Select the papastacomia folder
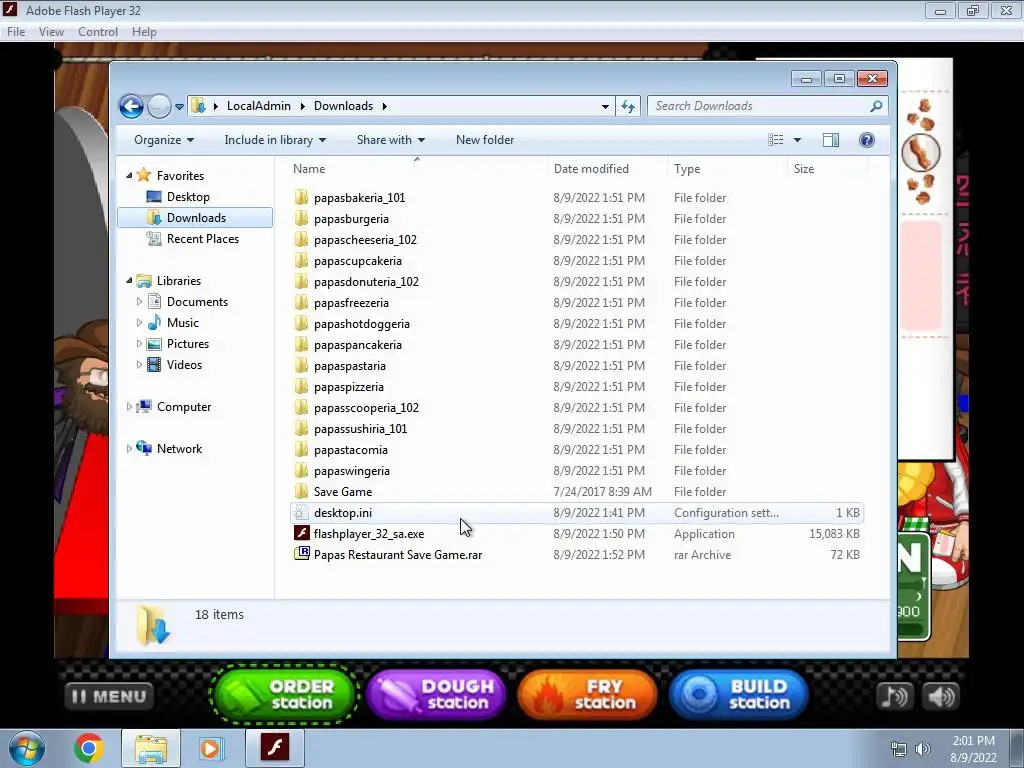1024x768 pixels. [x=350, y=449]
